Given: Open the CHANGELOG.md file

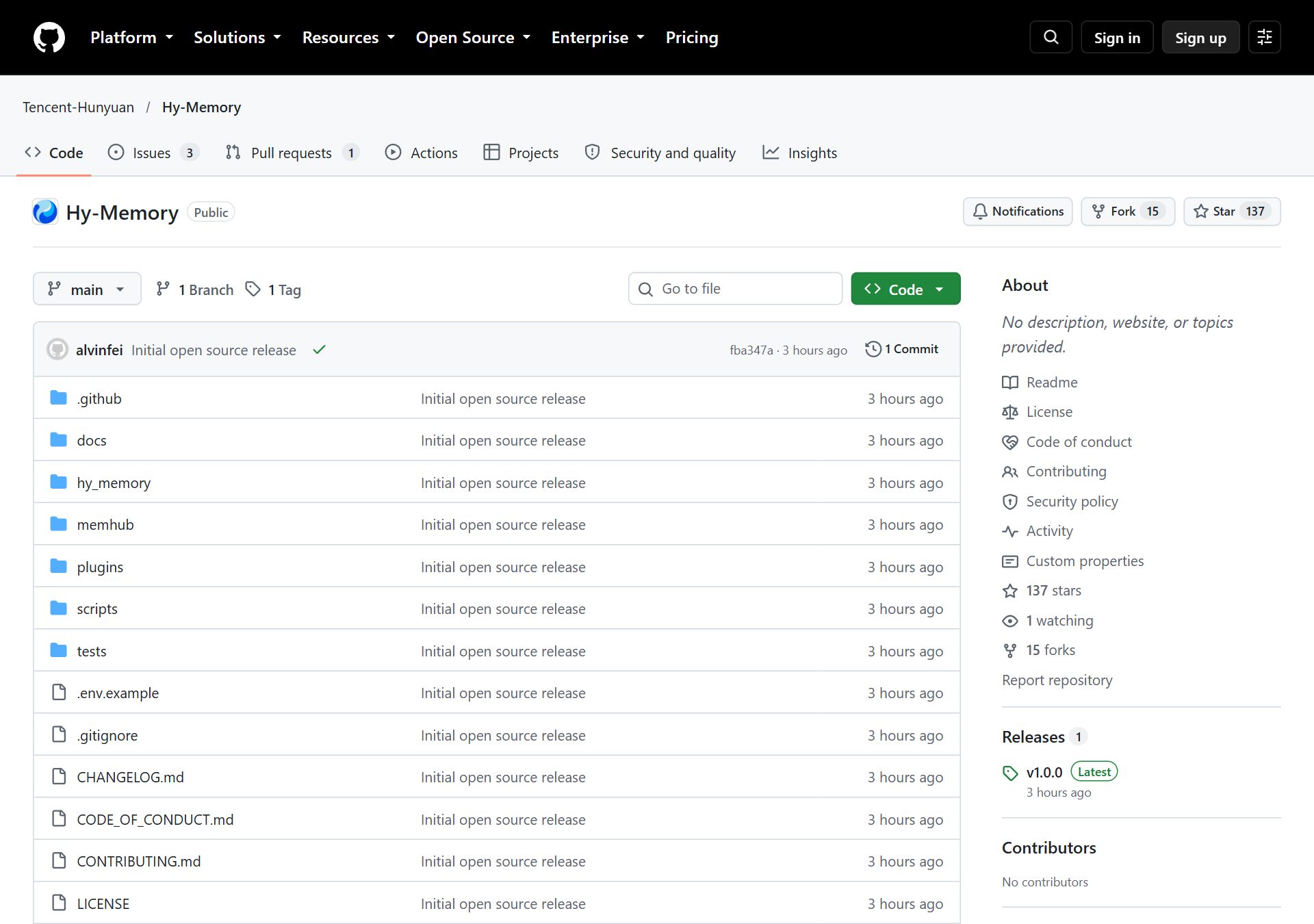Looking at the screenshot, I should [x=130, y=777].
